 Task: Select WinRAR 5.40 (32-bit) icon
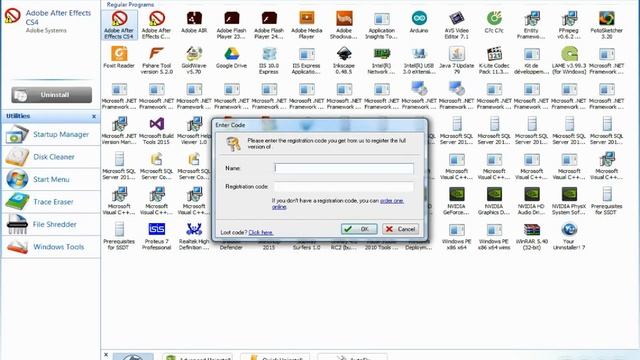[x=532, y=236]
